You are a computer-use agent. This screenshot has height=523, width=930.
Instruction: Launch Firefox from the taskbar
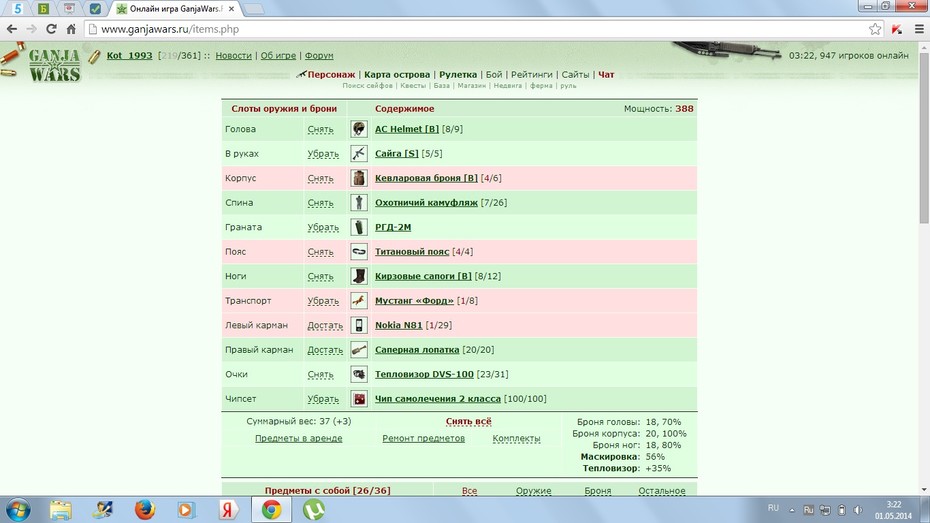(x=144, y=509)
